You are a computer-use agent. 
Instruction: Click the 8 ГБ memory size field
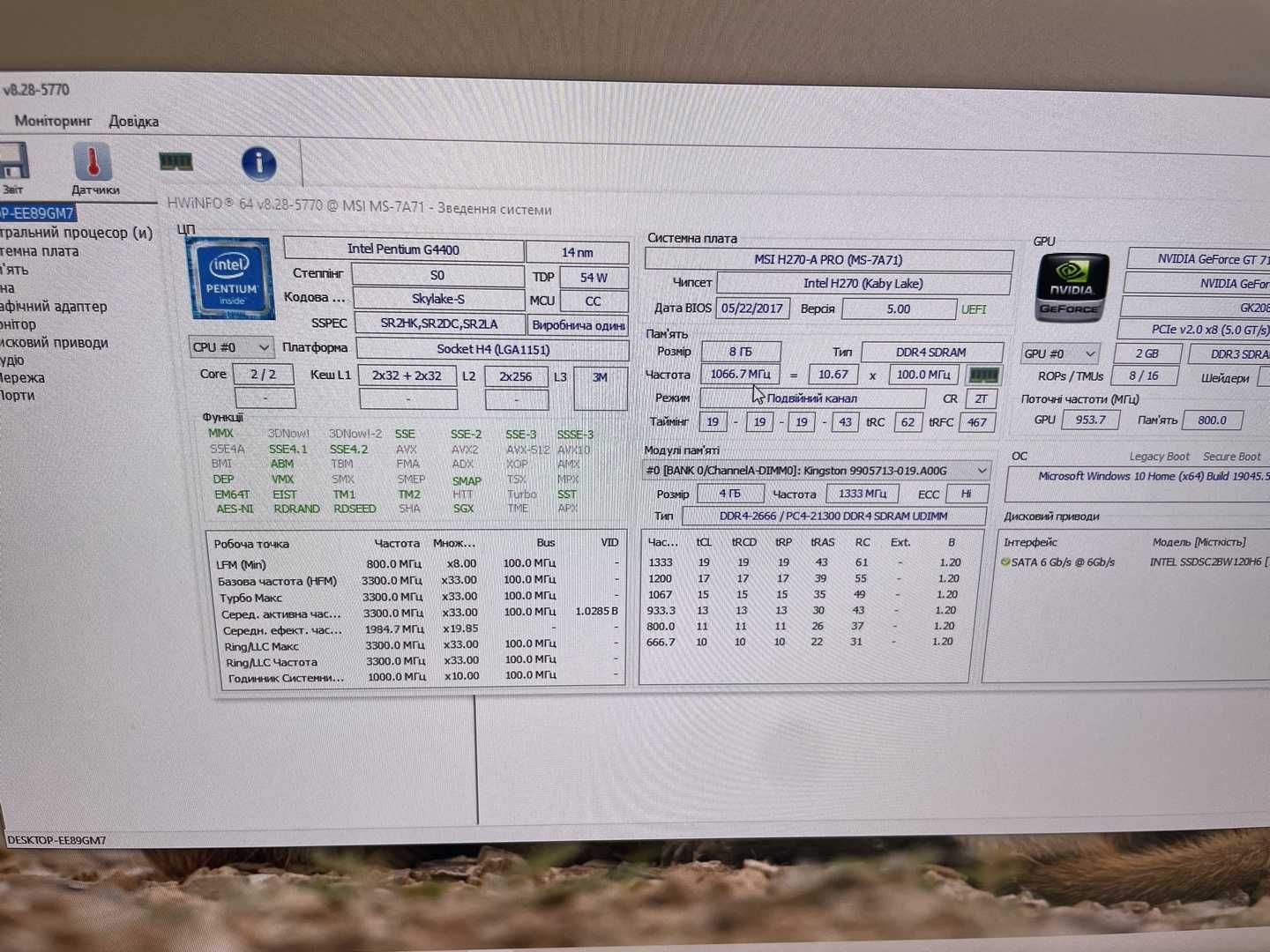coord(740,351)
